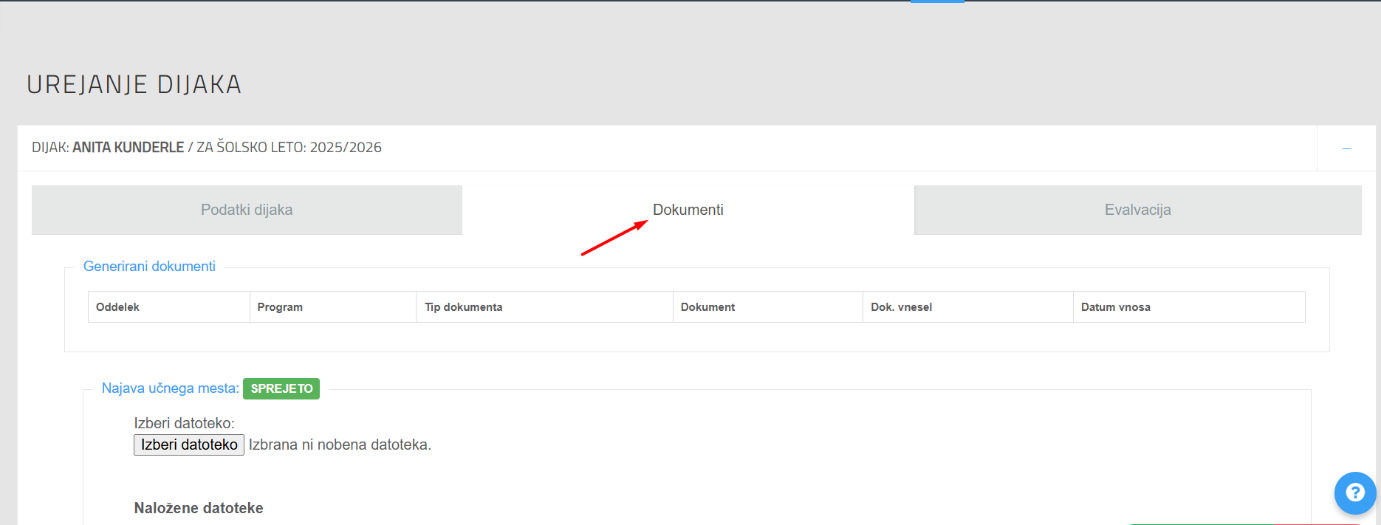Open the Podatki dijaka tab
Image resolution: width=1381 pixels, height=525 pixels.
click(247, 210)
